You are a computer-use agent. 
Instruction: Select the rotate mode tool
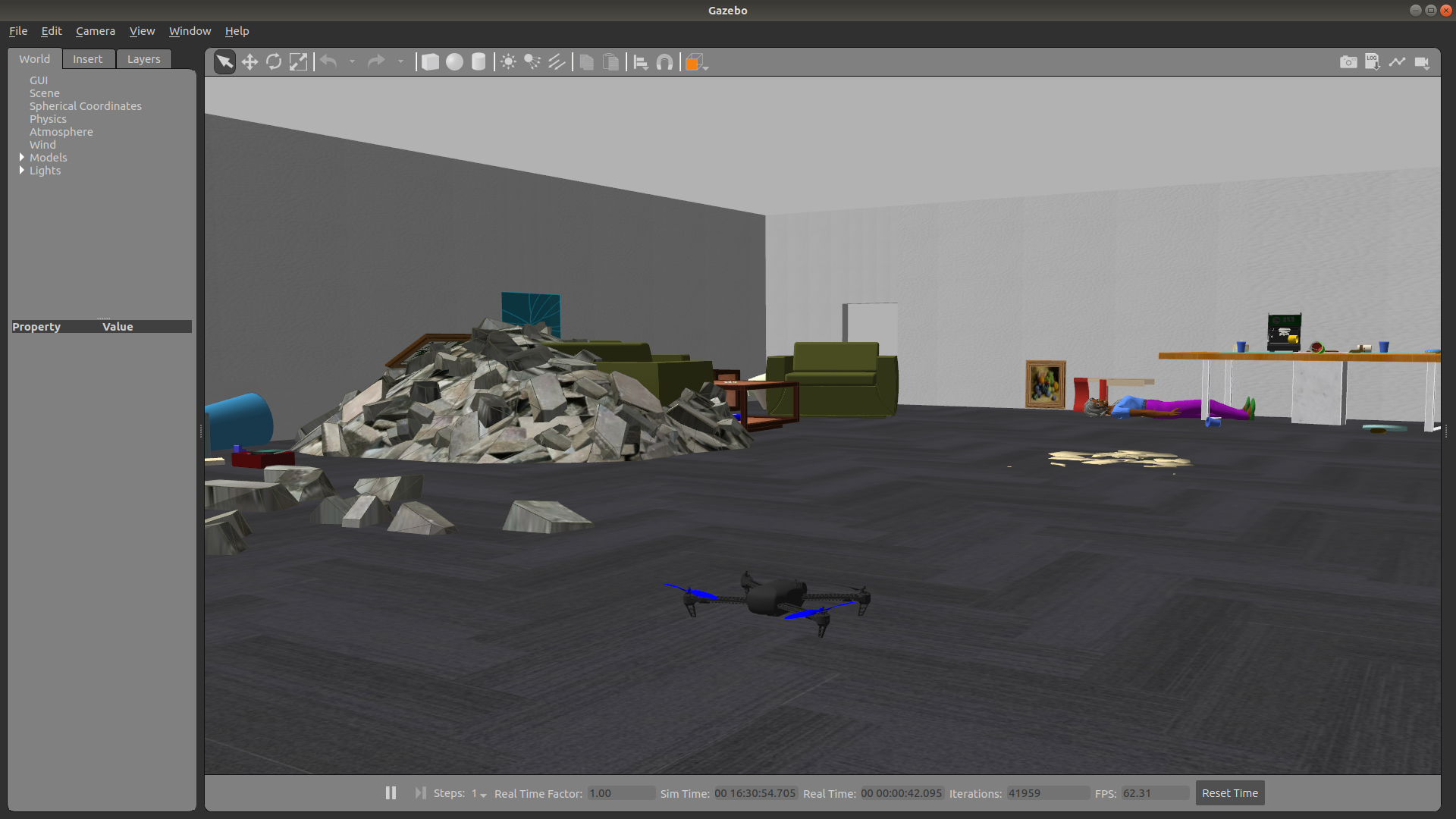274,62
